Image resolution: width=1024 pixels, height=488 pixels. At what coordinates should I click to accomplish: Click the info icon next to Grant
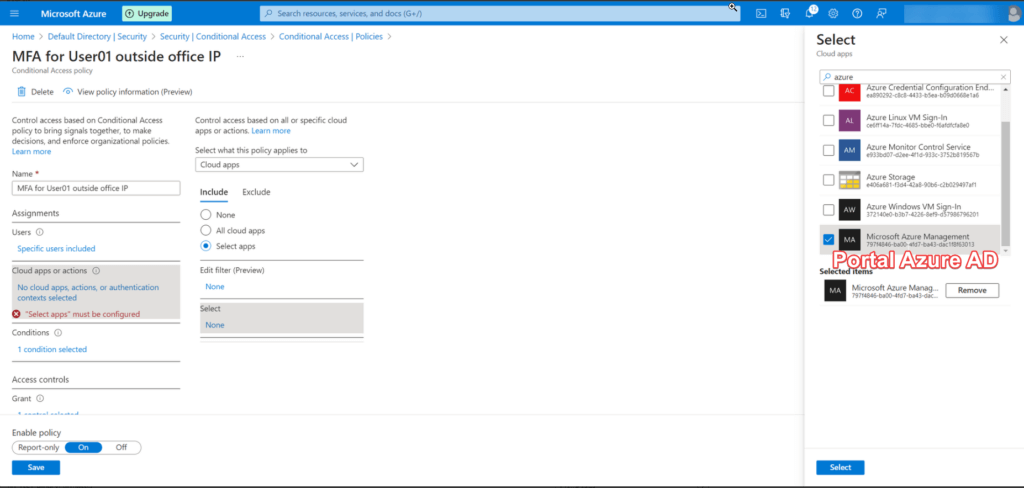[x=40, y=398]
